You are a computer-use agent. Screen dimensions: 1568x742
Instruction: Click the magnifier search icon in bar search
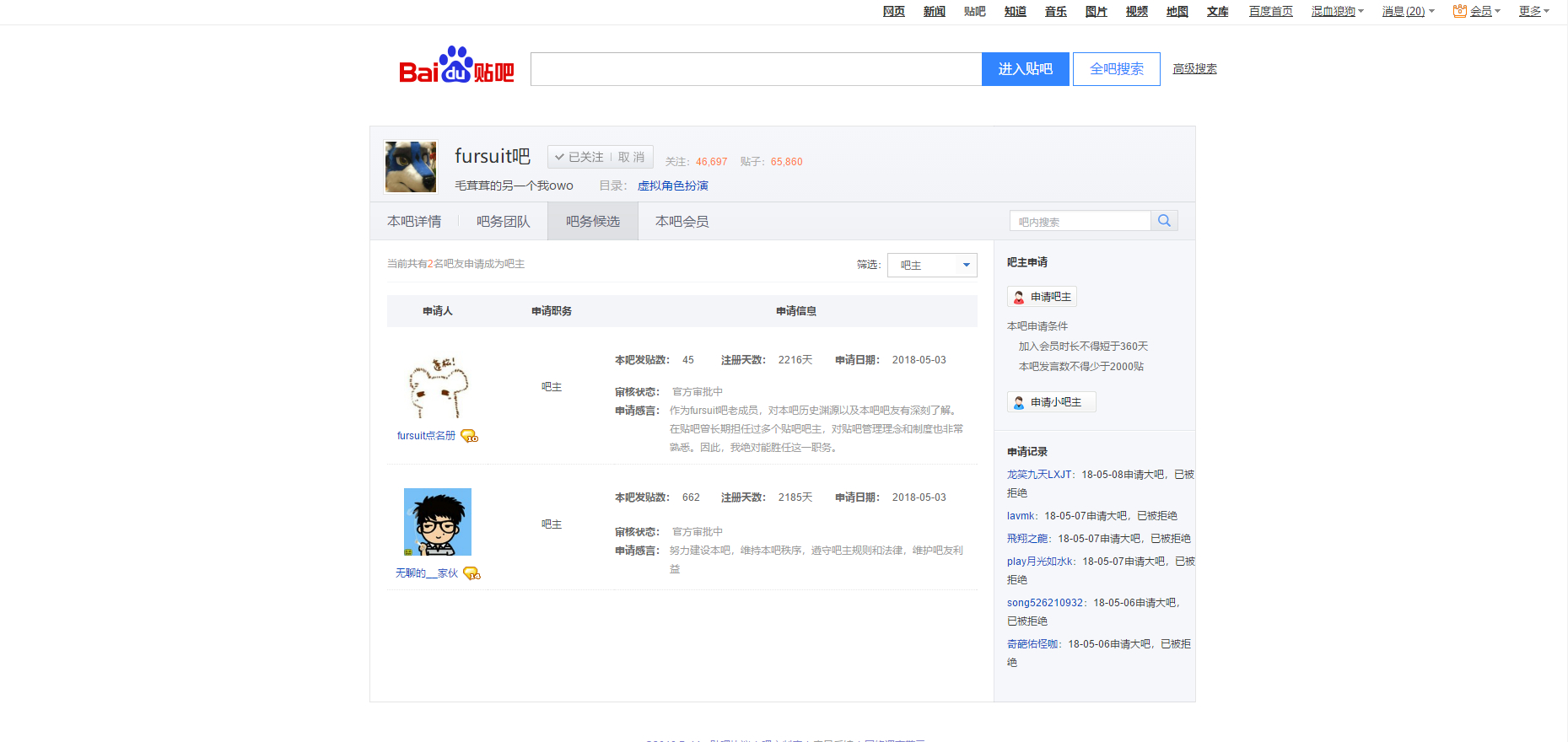click(1164, 221)
